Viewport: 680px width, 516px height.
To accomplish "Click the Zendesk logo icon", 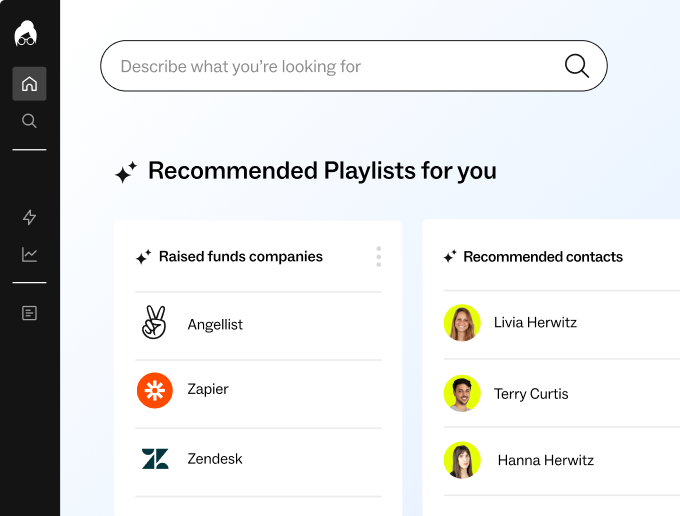I will [154, 459].
